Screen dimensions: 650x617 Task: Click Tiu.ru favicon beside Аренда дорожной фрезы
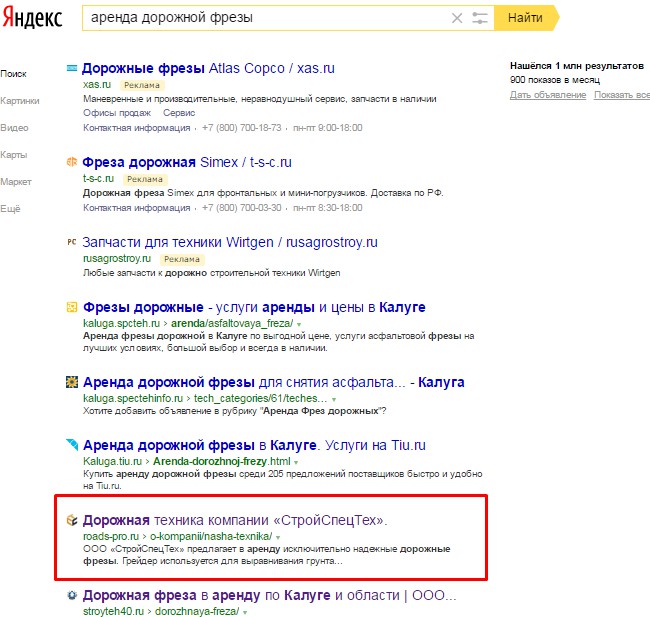point(72,445)
